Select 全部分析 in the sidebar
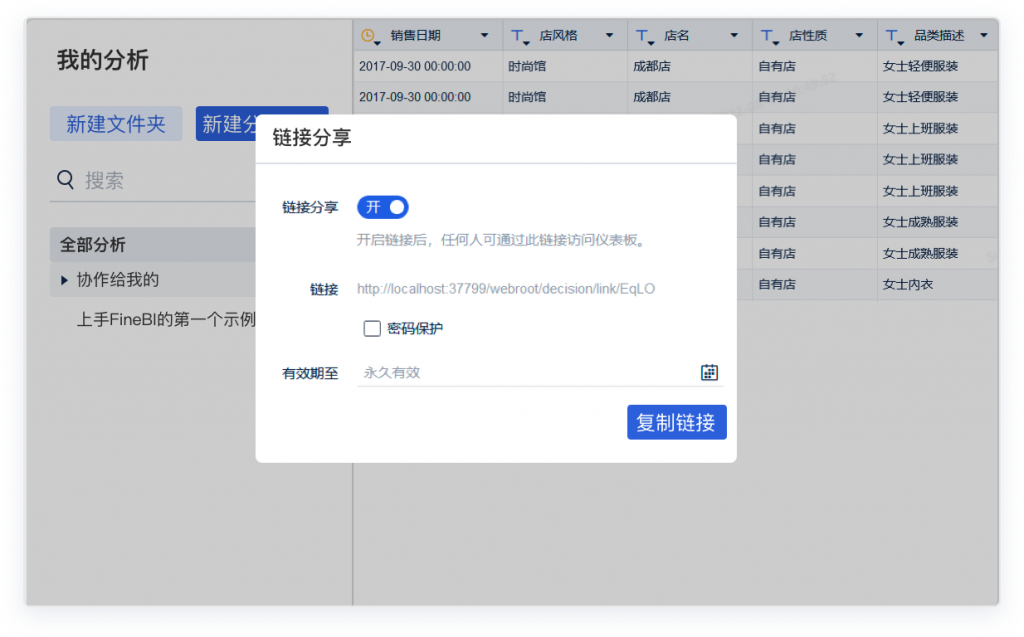 click(153, 245)
